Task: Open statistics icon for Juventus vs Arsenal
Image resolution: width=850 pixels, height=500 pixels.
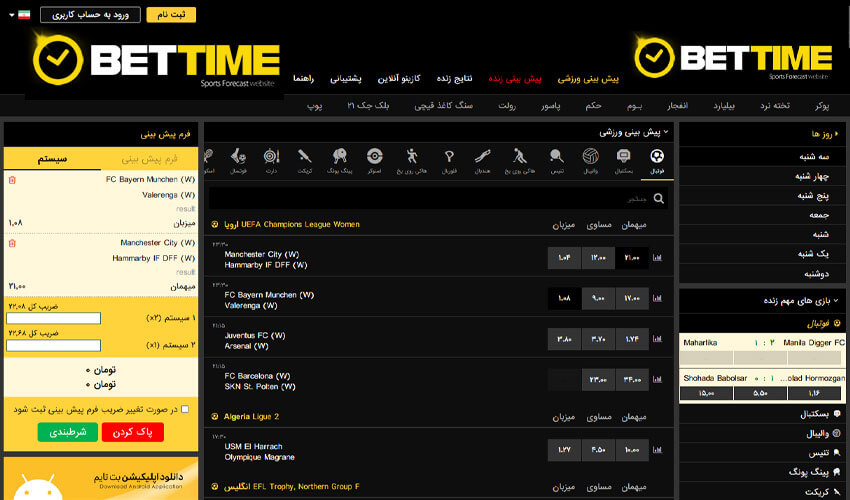Action: tap(658, 339)
